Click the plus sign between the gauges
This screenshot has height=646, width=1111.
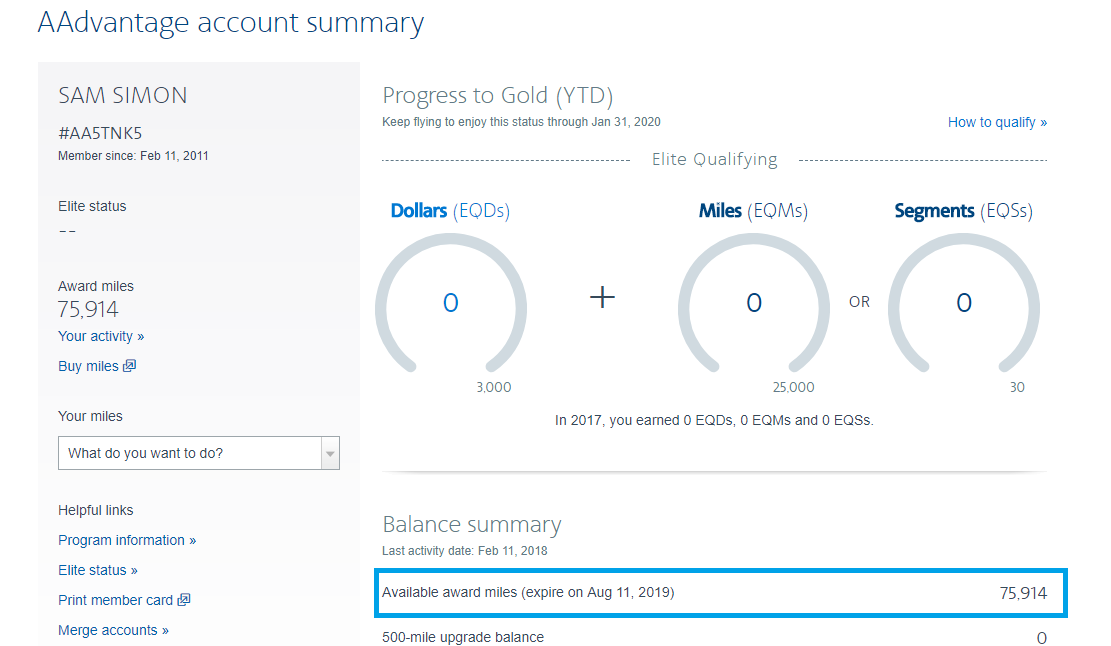tap(602, 297)
